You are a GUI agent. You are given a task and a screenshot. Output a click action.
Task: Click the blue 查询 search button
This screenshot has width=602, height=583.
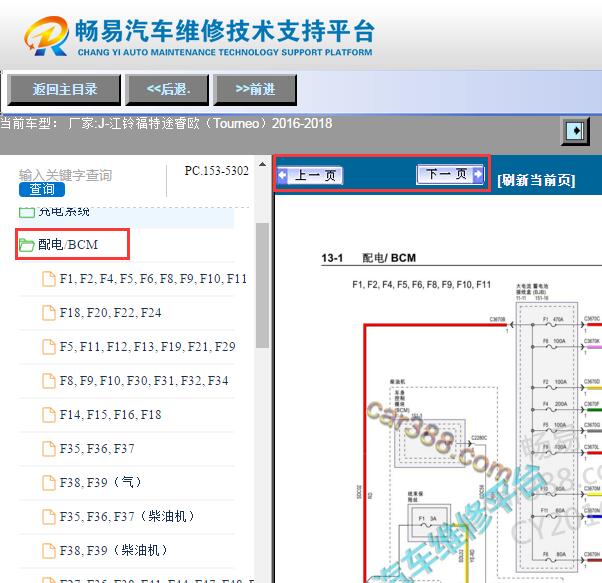tap(42, 189)
